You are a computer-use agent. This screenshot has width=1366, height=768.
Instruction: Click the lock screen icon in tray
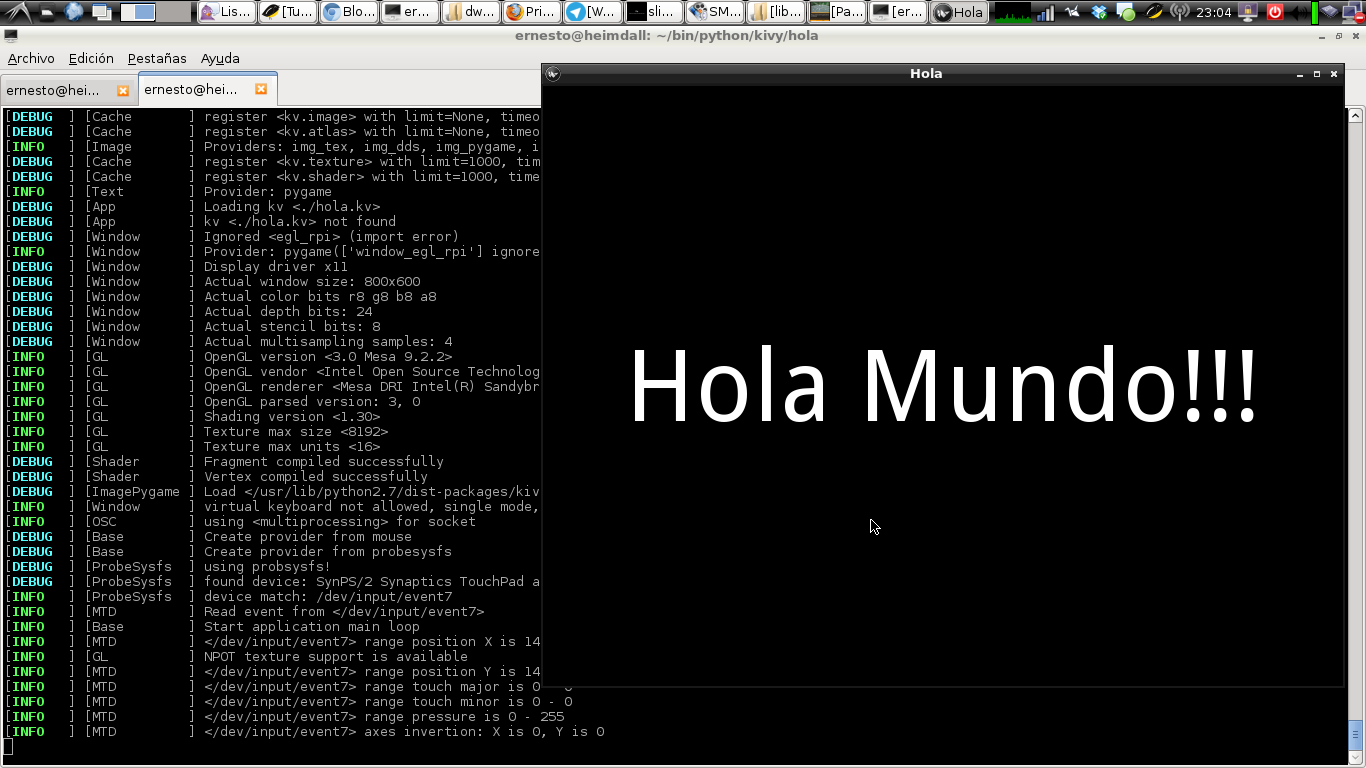click(1248, 12)
